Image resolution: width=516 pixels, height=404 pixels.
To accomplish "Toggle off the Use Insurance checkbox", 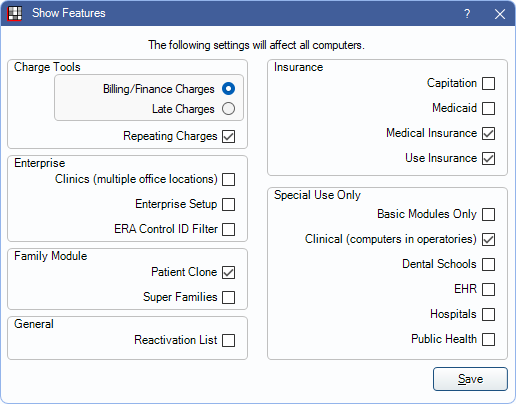I will [x=488, y=158].
